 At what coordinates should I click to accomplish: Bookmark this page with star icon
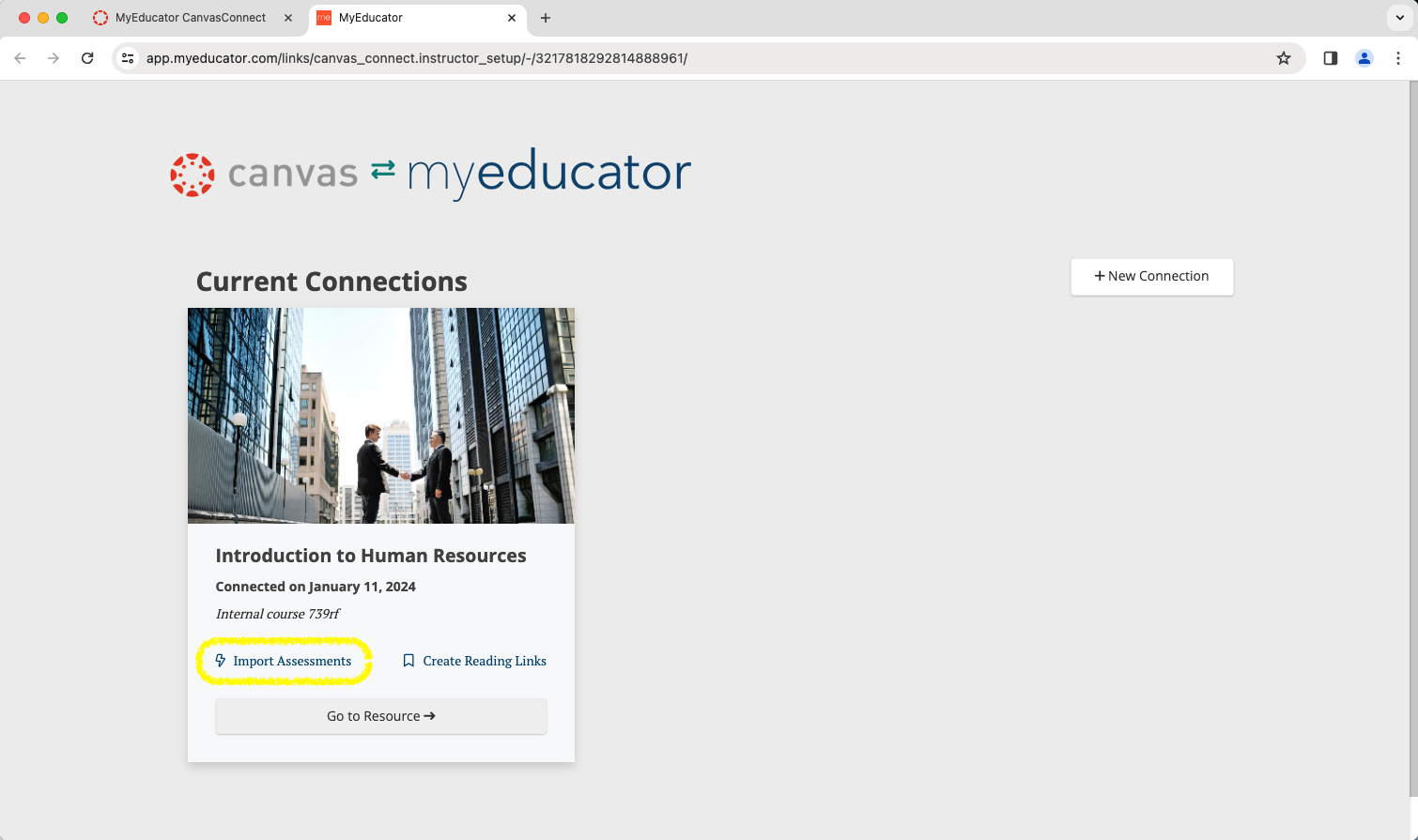[1284, 58]
